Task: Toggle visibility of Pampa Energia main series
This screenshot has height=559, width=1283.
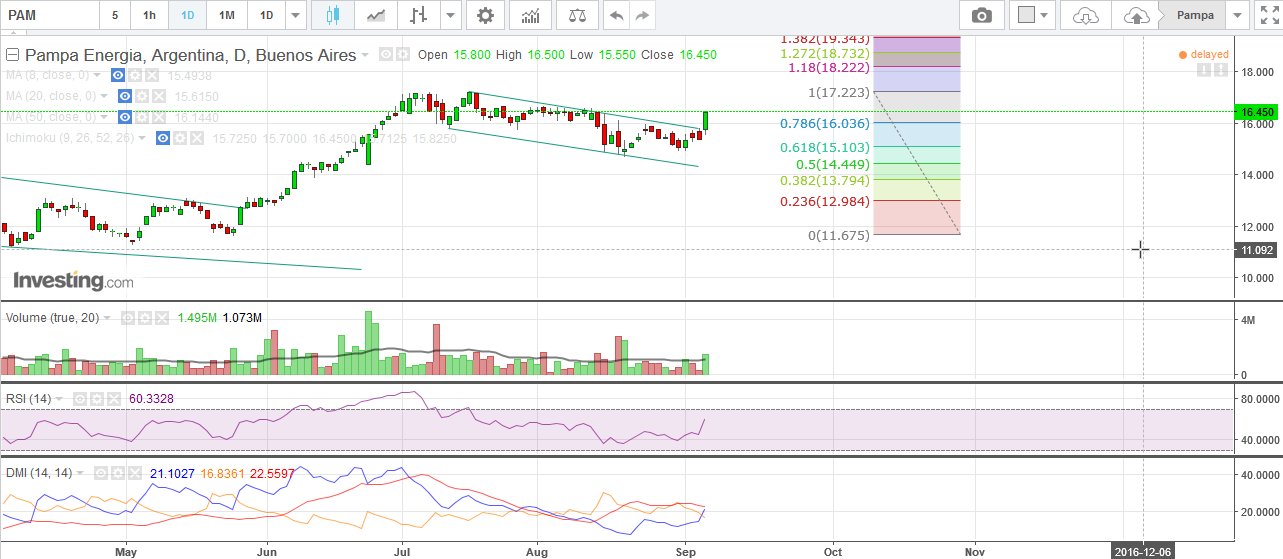Action: tap(386, 55)
